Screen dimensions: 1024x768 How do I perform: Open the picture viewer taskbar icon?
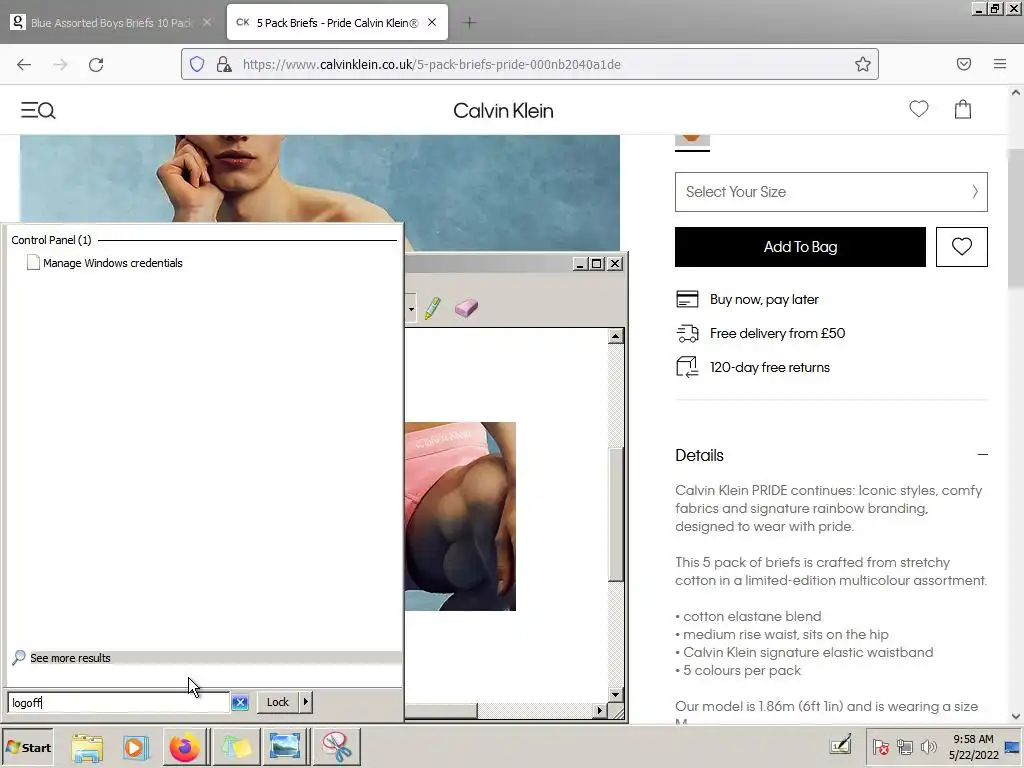[285, 747]
